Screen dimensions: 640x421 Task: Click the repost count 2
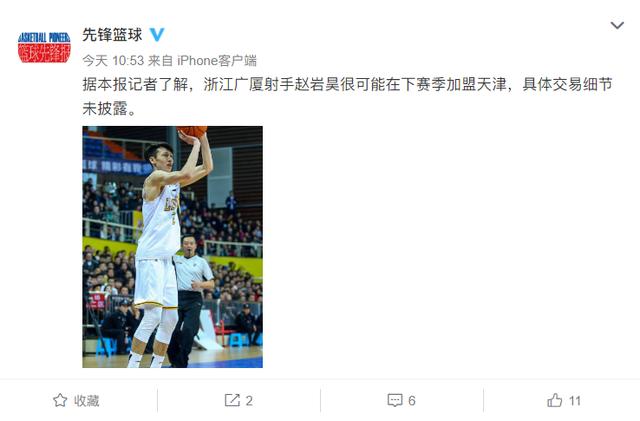(249, 401)
